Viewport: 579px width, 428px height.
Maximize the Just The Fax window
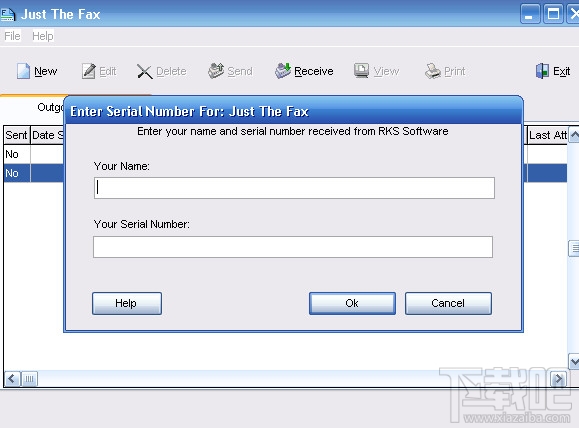[x=553, y=14]
